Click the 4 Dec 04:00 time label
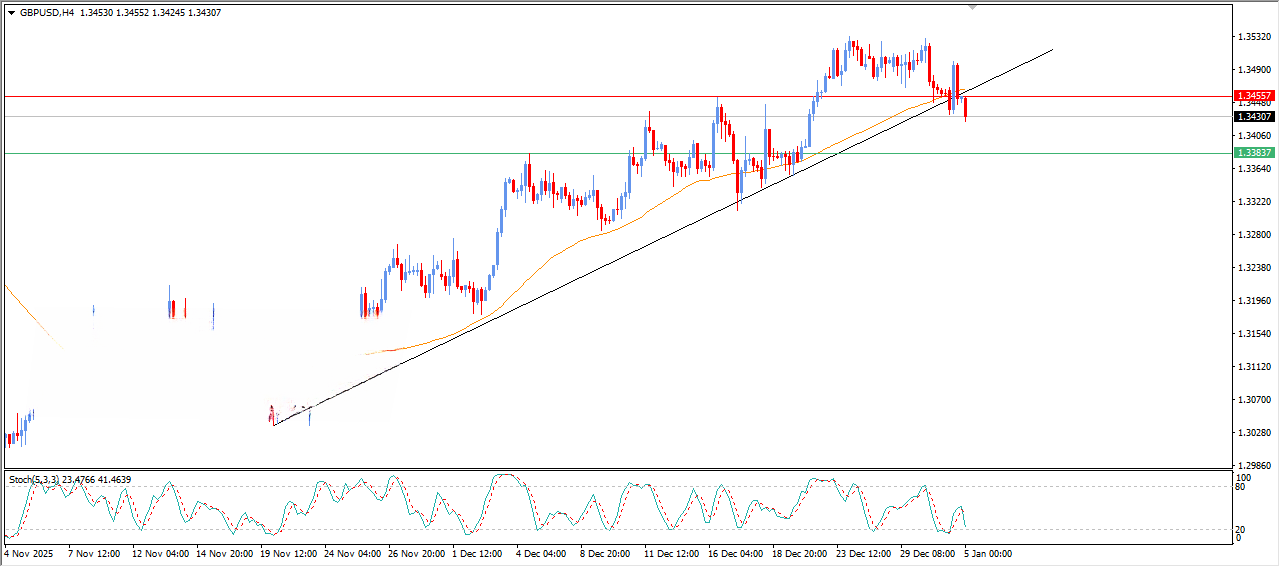The image size is (1280, 567). point(540,552)
